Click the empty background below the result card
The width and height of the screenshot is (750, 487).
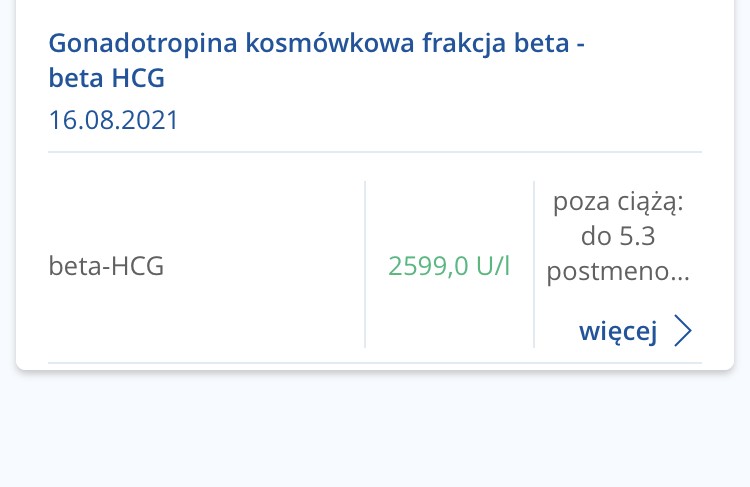click(375, 430)
